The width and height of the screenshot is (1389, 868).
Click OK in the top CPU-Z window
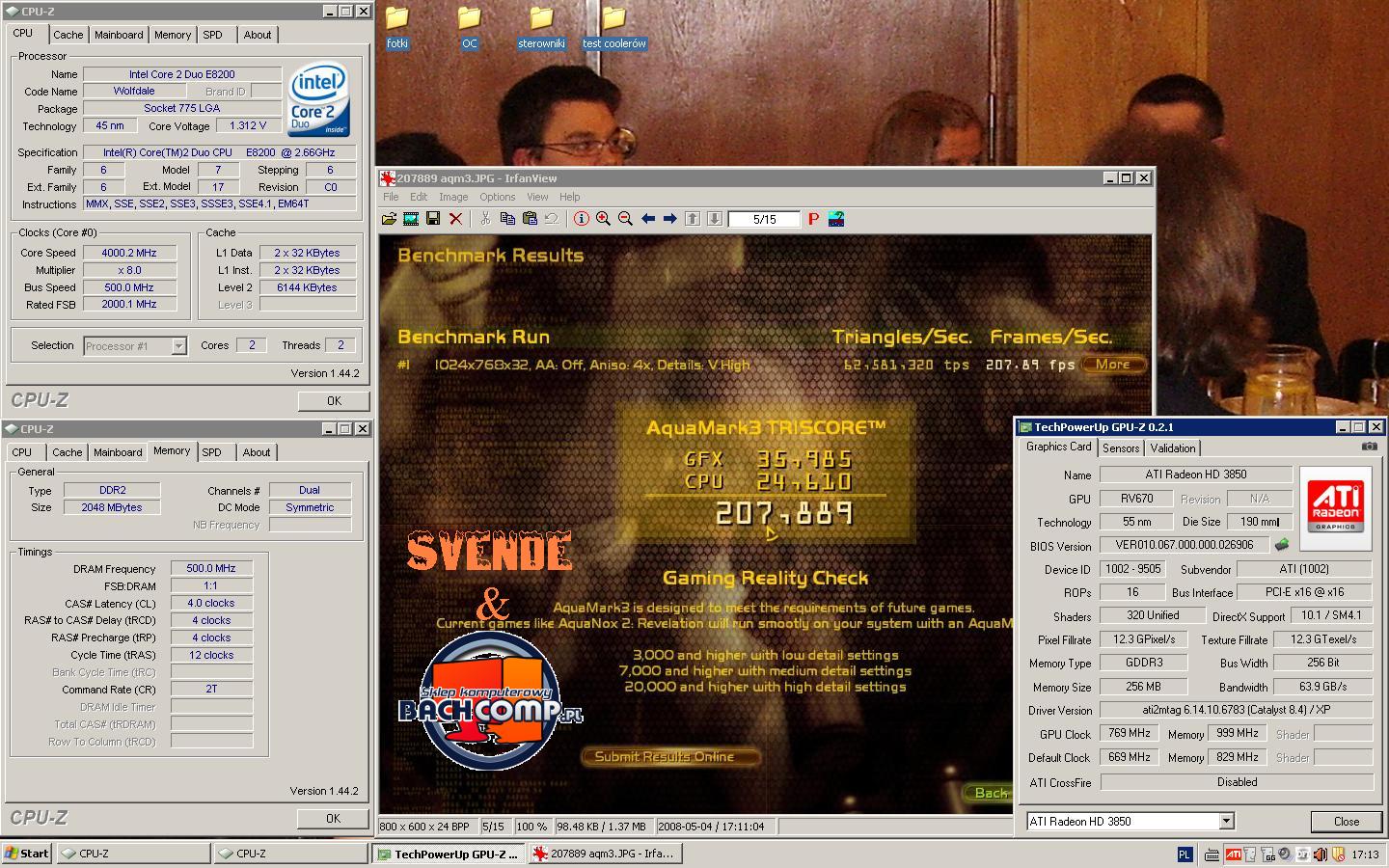pos(334,400)
